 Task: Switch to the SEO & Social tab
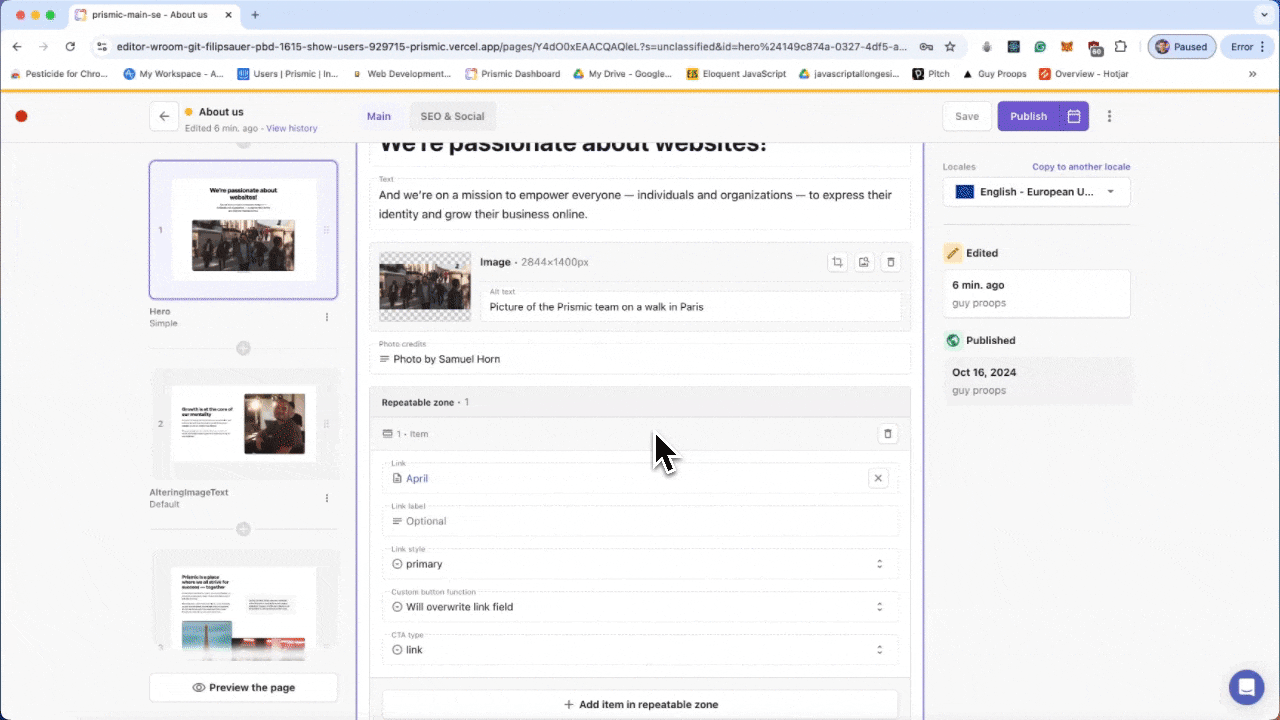[452, 116]
